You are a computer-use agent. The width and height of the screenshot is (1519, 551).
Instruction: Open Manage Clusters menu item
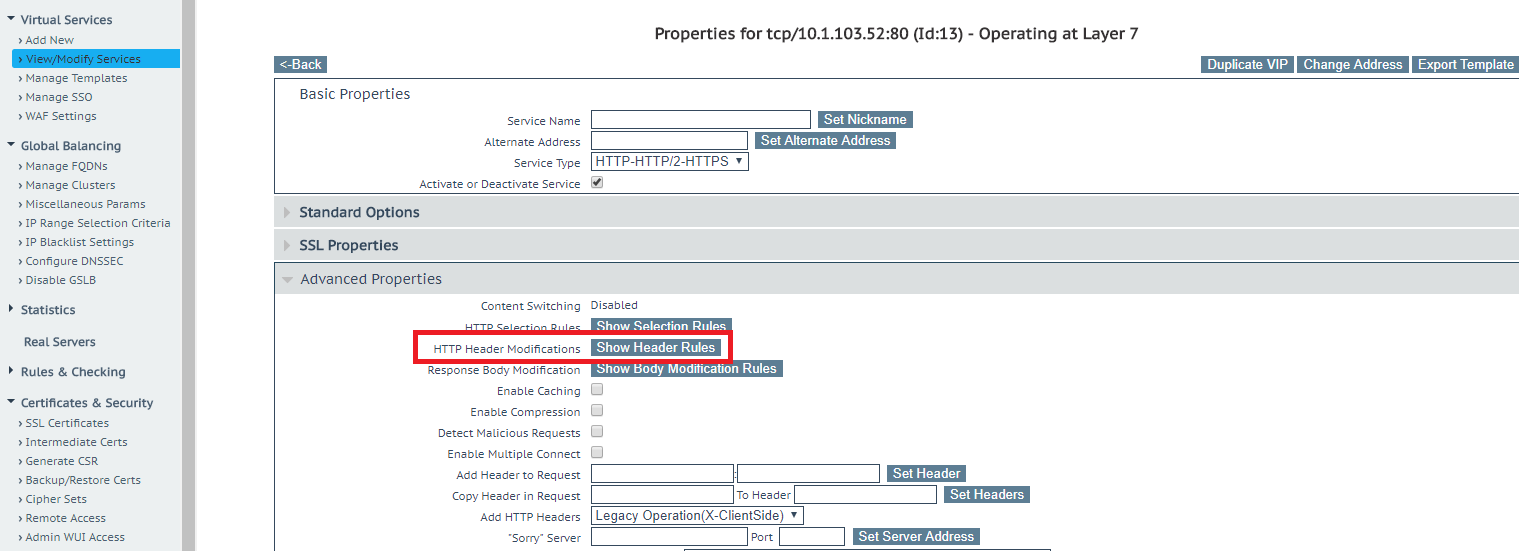click(x=70, y=185)
